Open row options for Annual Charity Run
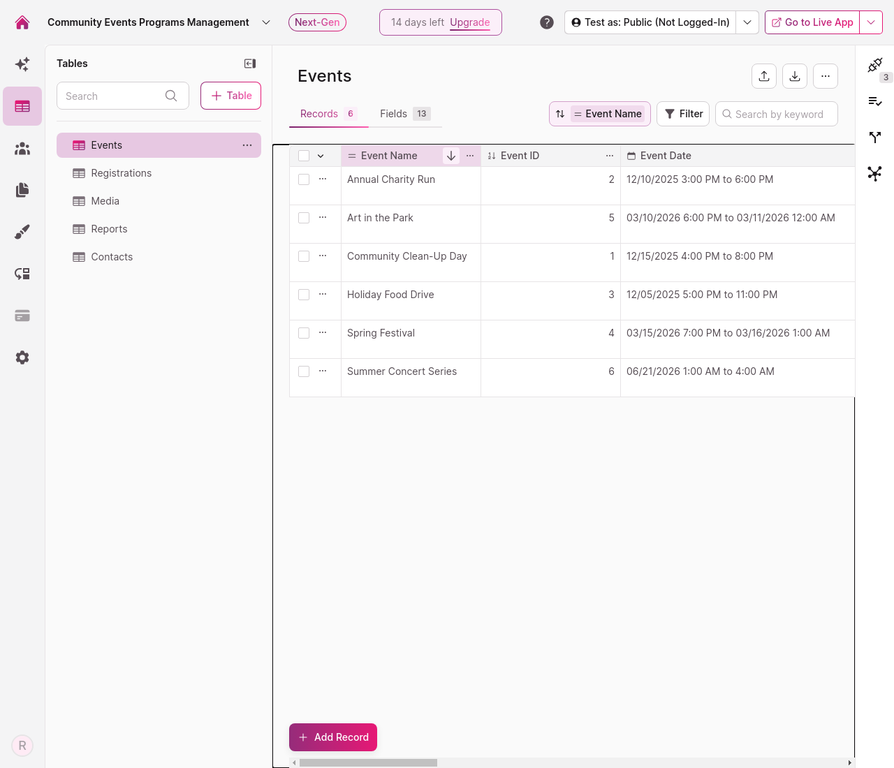Image resolution: width=894 pixels, height=768 pixels. pyautogui.click(x=323, y=179)
